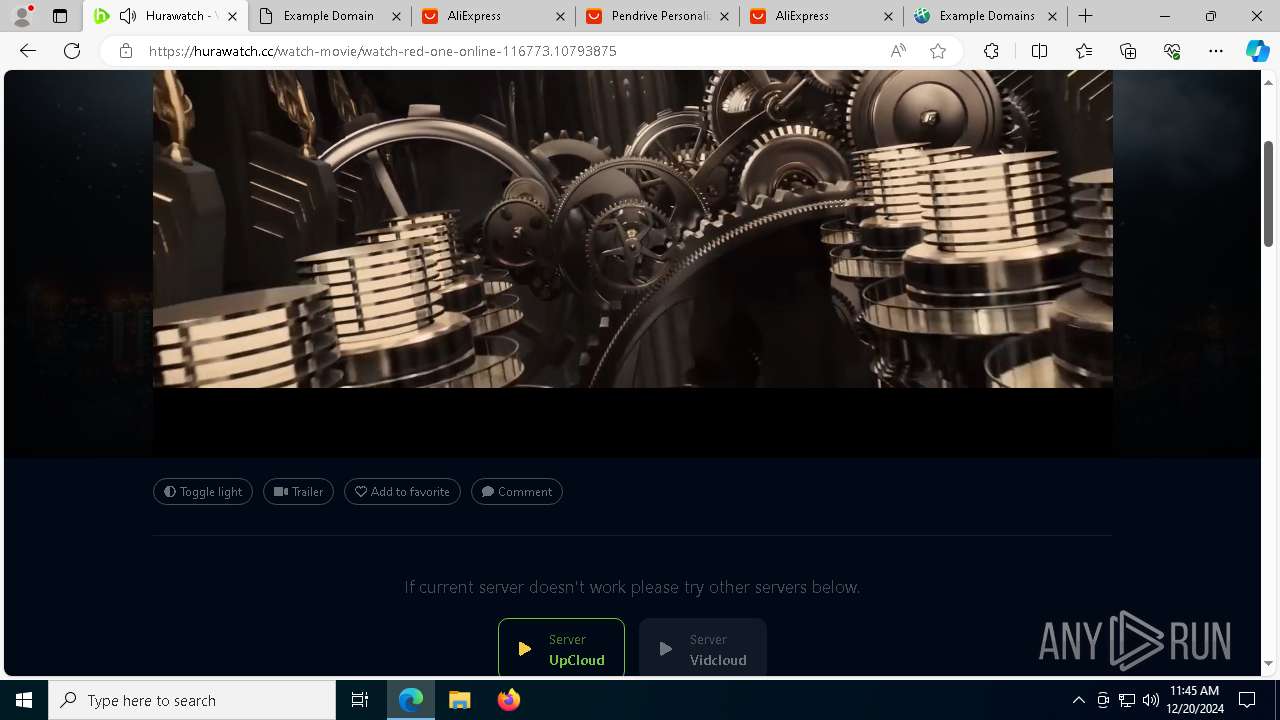Open the network tray icon

click(x=1127, y=700)
